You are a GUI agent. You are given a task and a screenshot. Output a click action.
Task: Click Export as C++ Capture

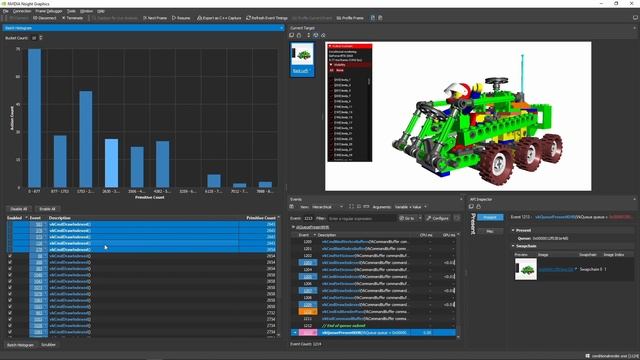click(219, 18)
